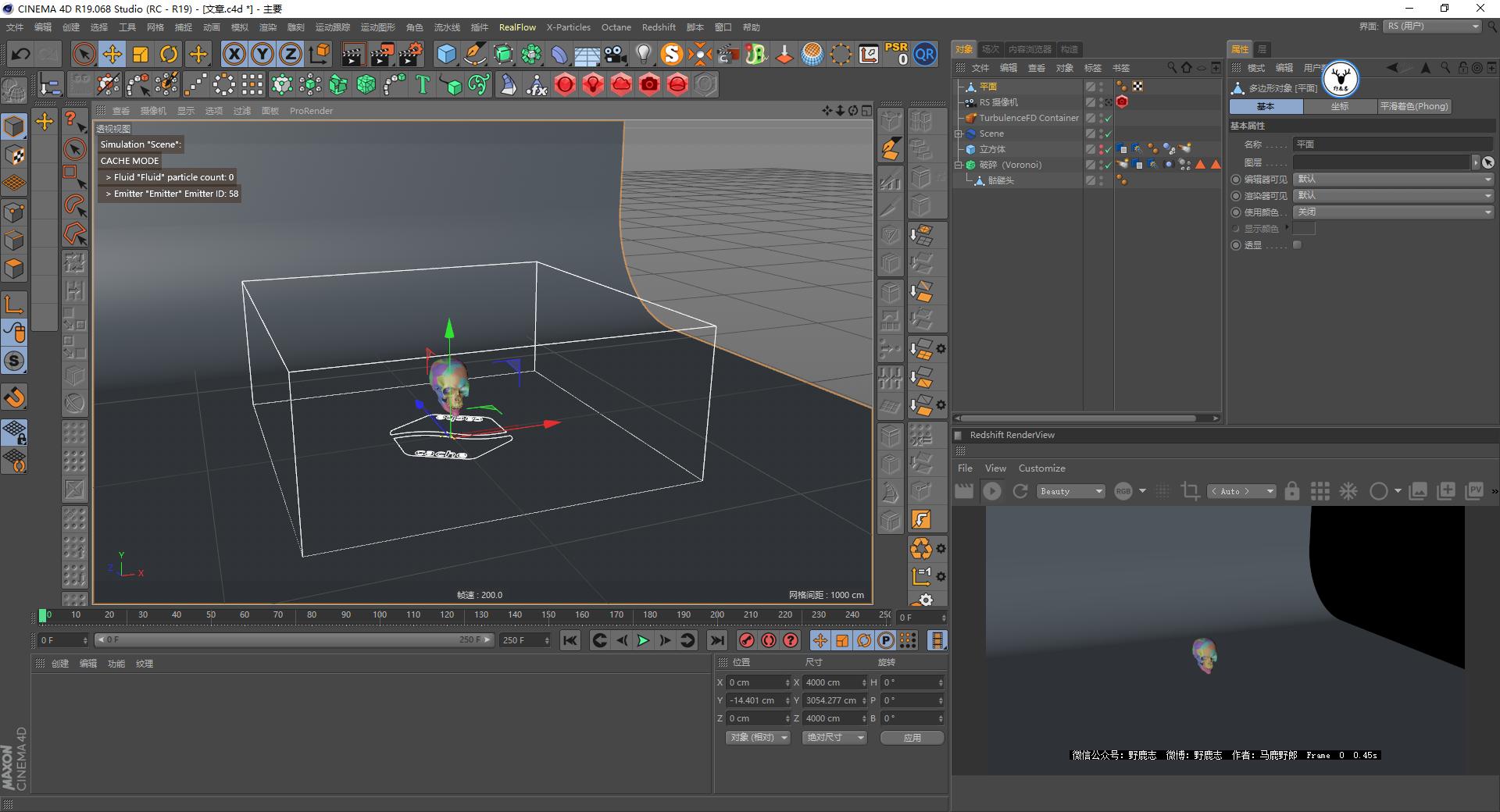
Task: Collapse the 破碎 (Voronoi) hierarchy
Action: click(x=959, y=166)
